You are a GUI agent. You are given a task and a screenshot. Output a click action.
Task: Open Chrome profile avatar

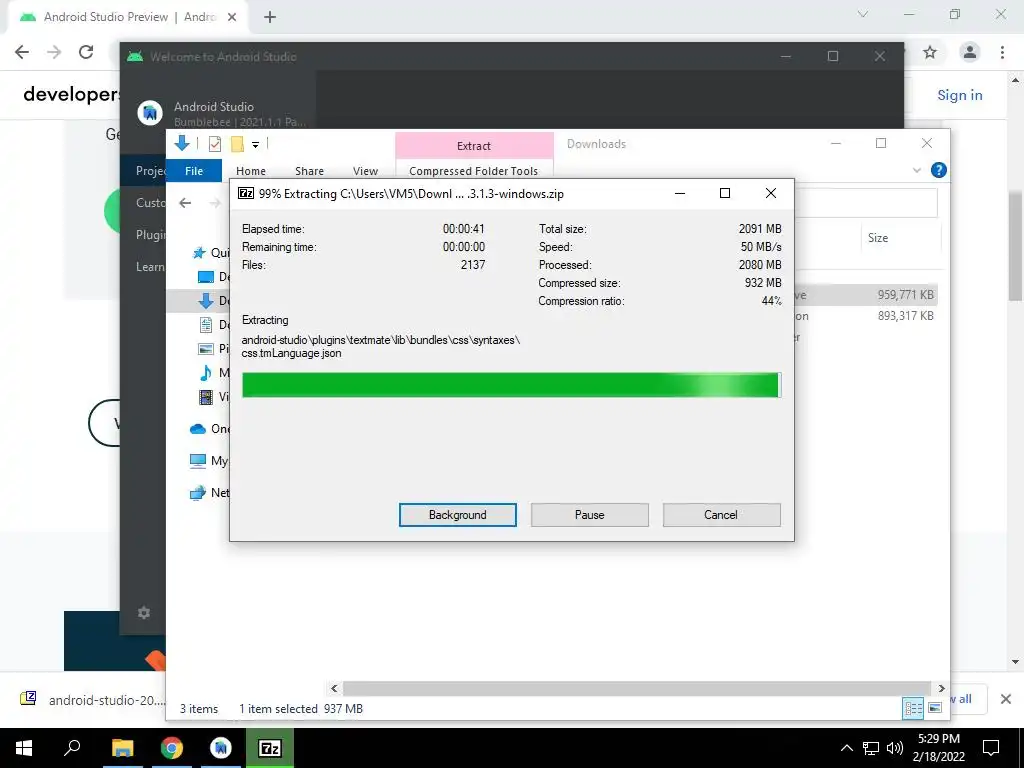(x=970, y=52)
